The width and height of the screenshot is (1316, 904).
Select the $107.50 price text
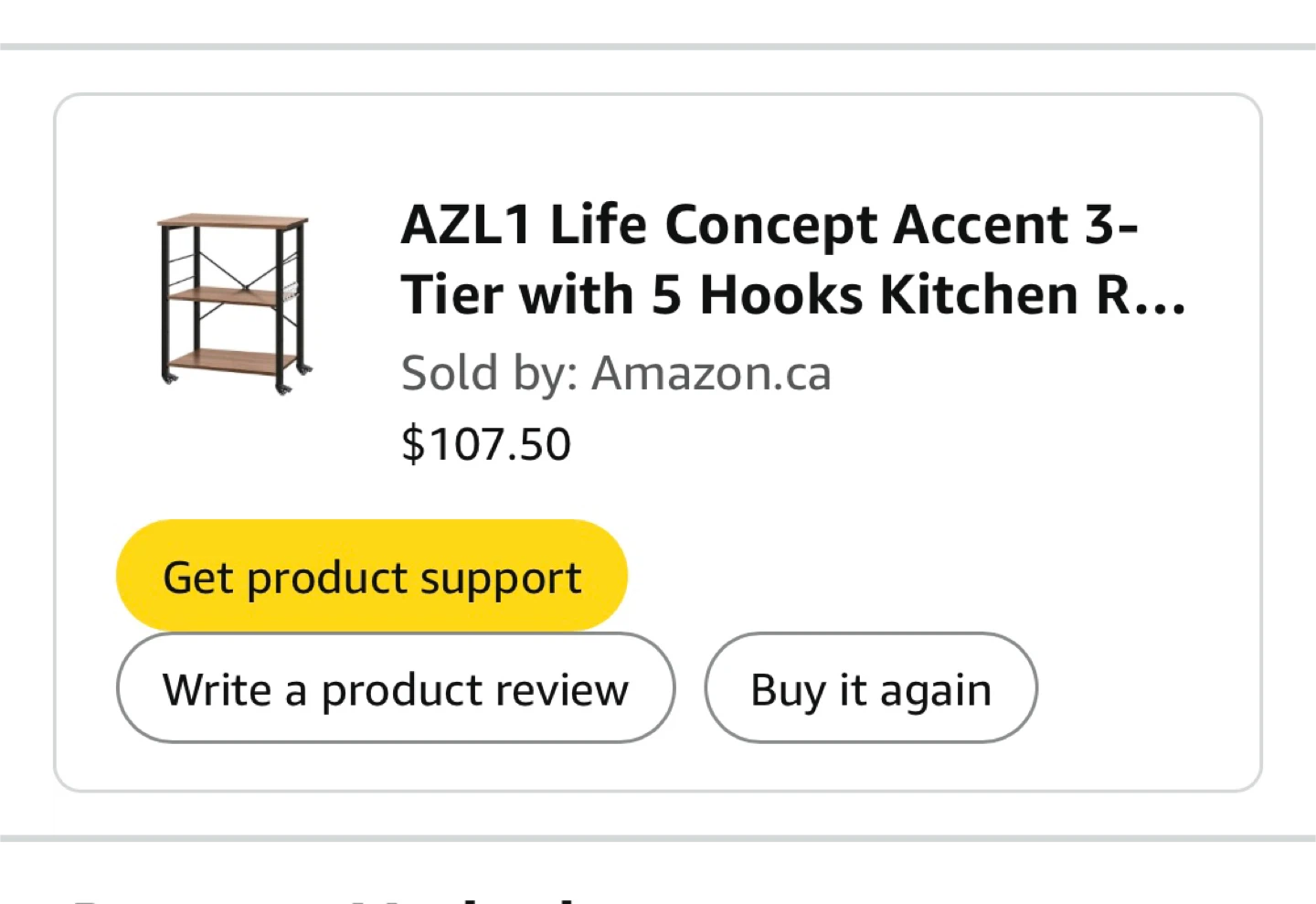[486, 444]
